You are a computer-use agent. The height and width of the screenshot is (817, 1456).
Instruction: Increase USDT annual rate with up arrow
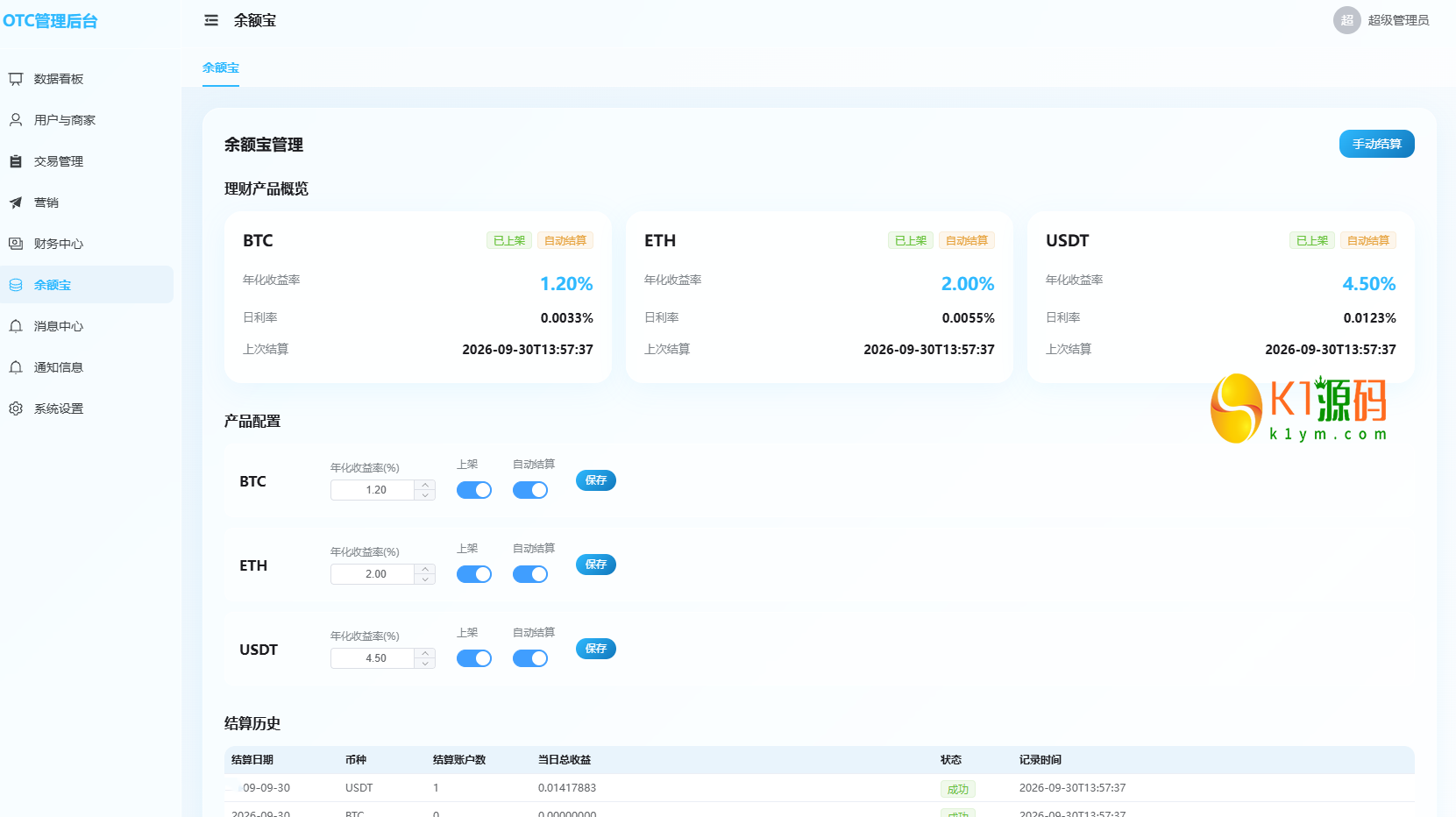(x=425, y=653)
